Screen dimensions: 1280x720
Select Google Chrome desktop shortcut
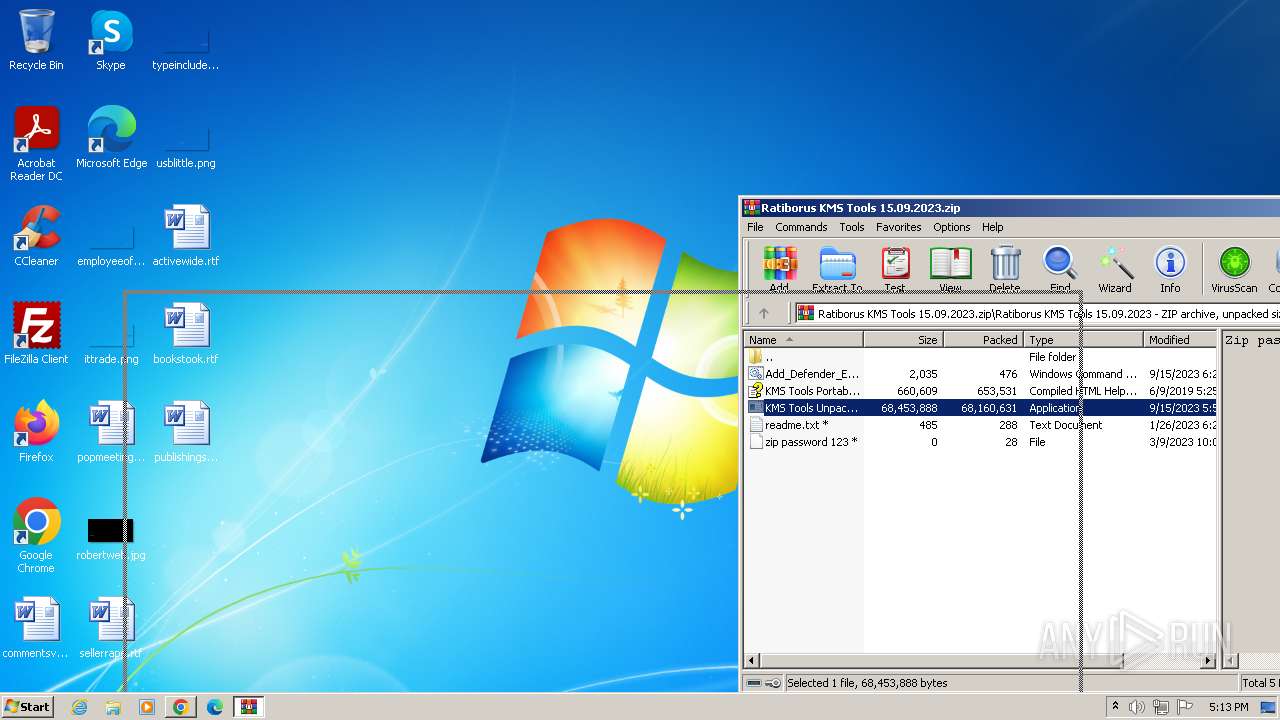point(36,536)
